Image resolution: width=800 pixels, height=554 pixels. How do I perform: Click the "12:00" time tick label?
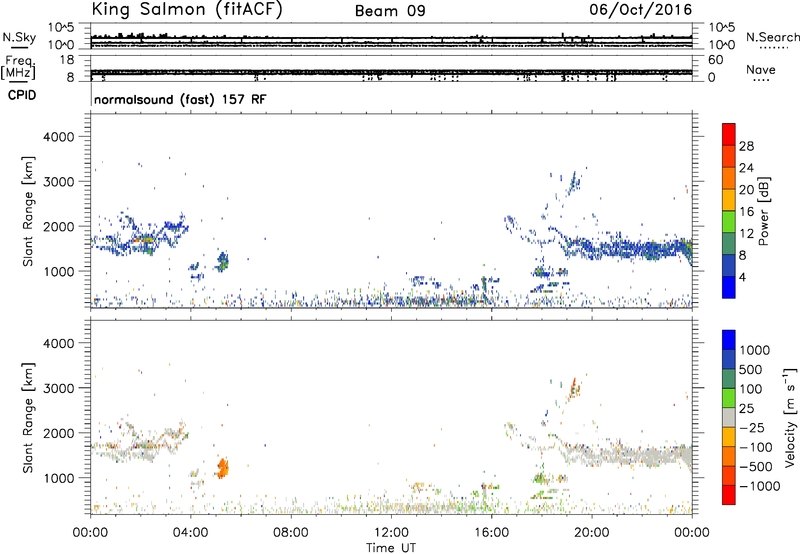click(x=391, y=533)
